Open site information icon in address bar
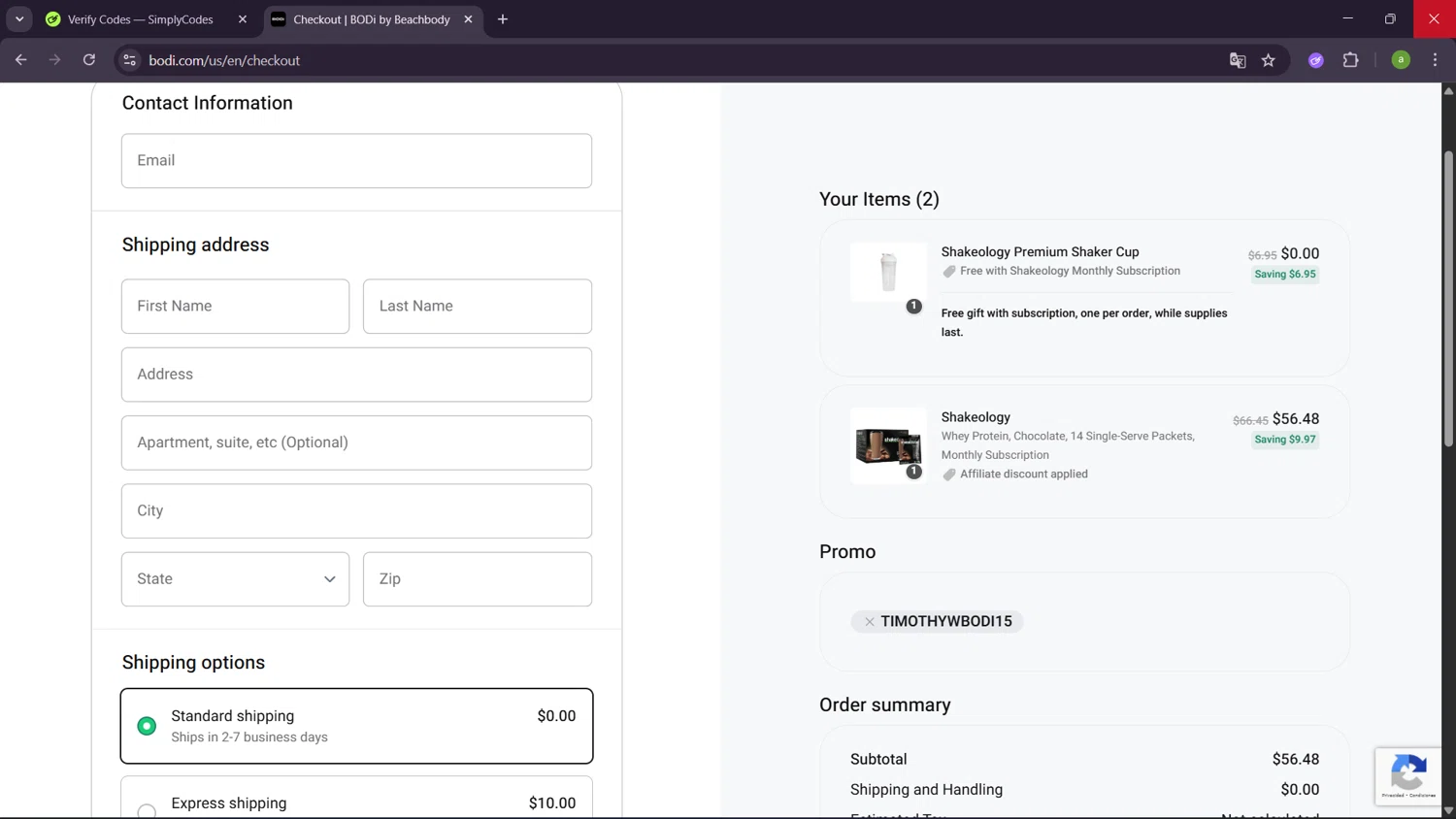Viewport: 1456px width, 819px height. [x=129, y=60]
